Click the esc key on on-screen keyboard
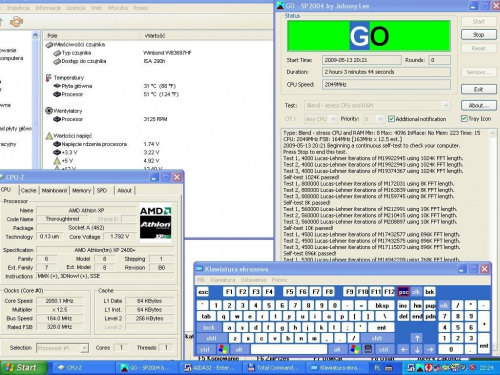This screenshot has height=375, width=500. [x=203, y=292]
